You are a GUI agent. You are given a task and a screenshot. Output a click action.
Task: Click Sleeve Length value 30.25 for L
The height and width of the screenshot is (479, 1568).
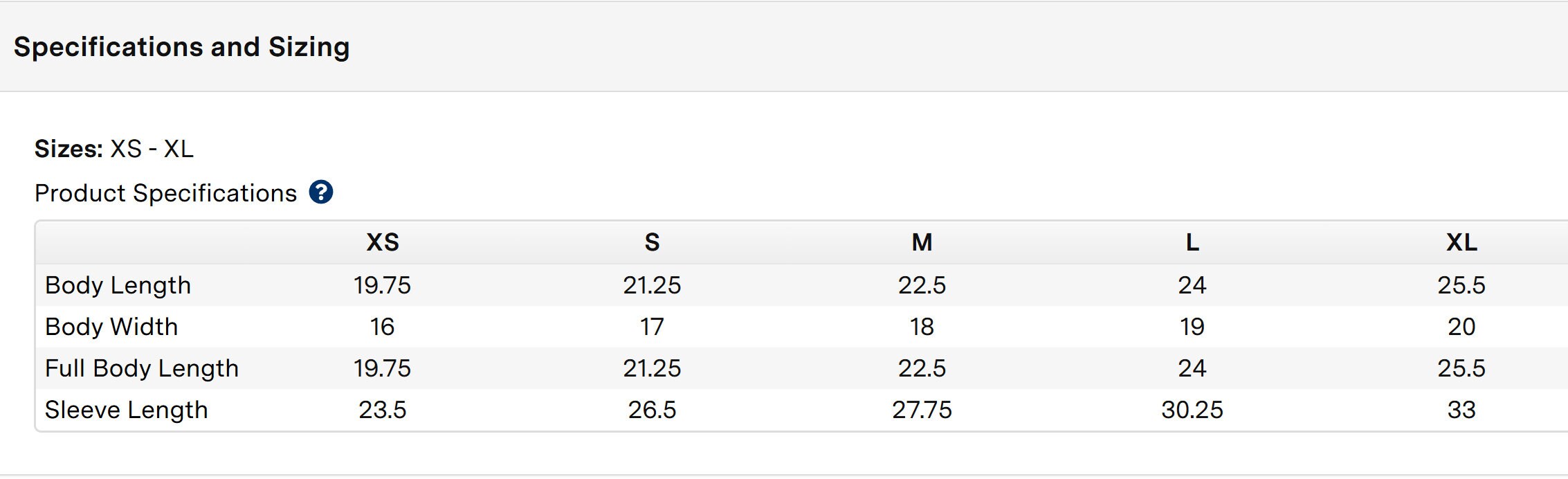(x=1192, y=410)
